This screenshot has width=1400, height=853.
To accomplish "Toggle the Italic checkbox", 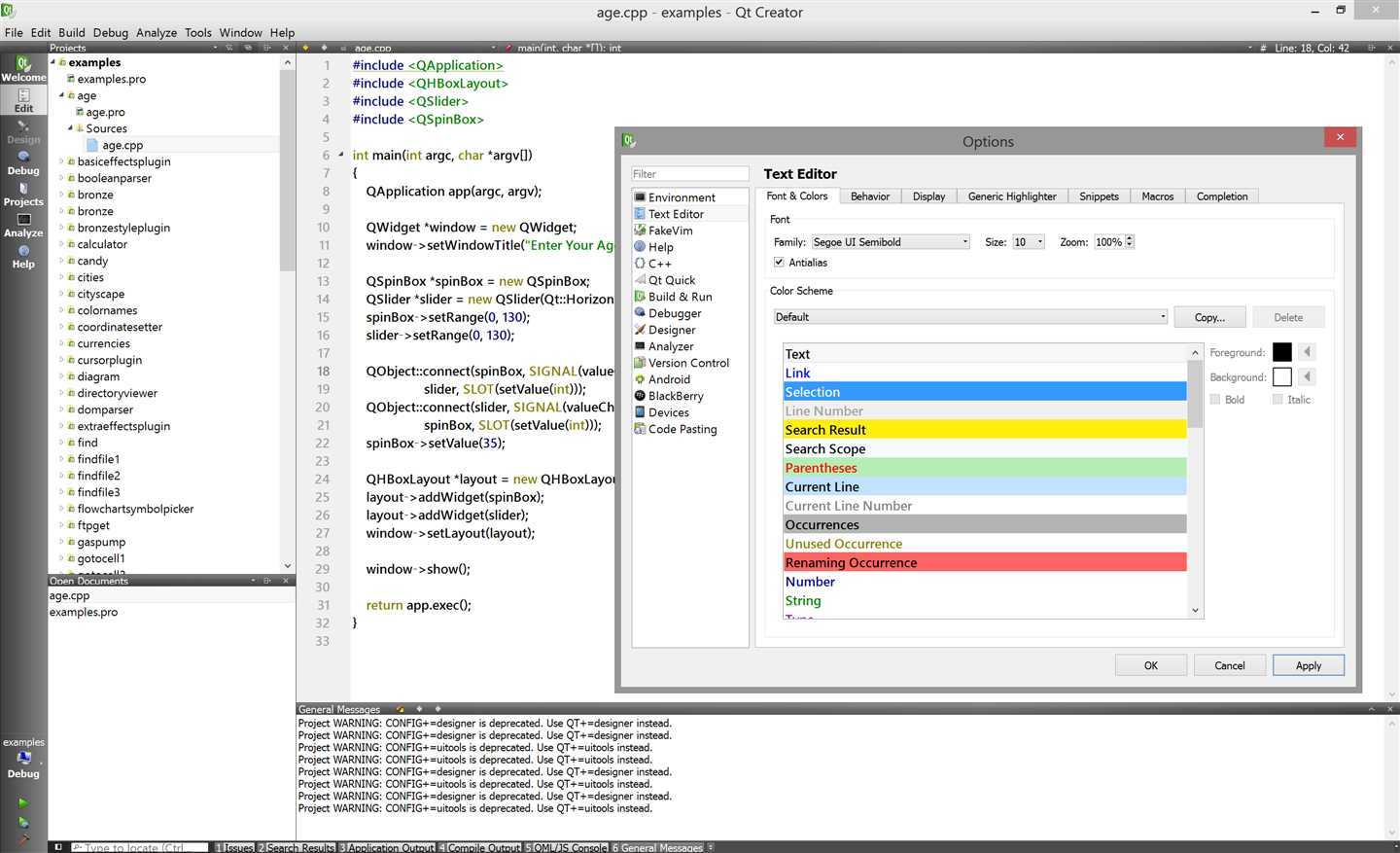I will click(x=1277, y=400).
